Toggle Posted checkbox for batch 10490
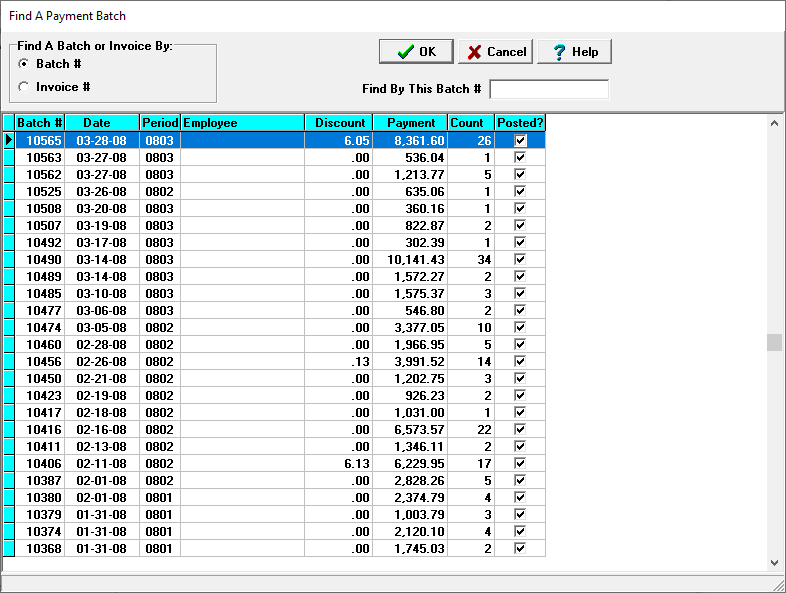Screen dimensions: 786x593 click(520, 260)
